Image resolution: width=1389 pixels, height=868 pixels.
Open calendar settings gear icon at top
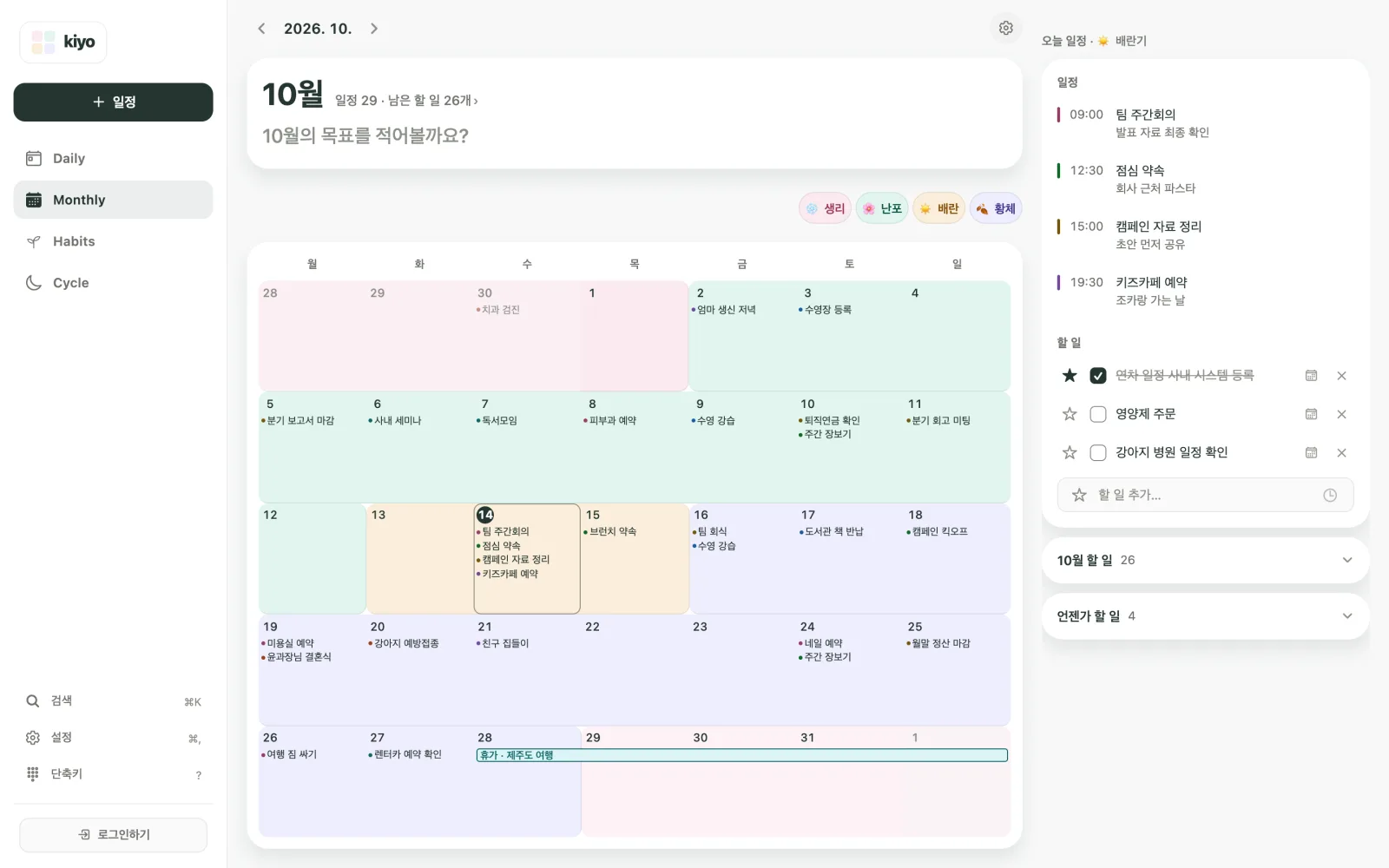point(1005,29)
